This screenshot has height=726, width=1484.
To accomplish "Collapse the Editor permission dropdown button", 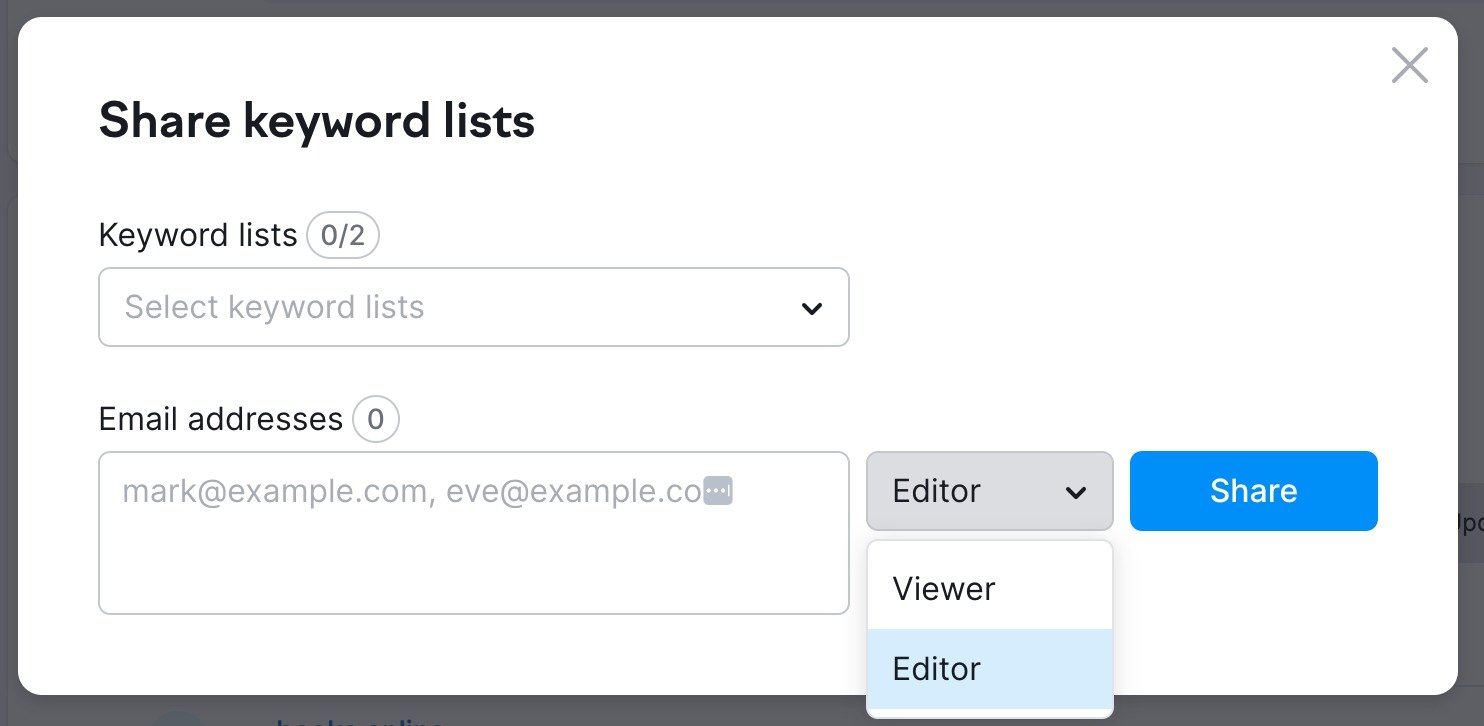I will coord(988,491).
